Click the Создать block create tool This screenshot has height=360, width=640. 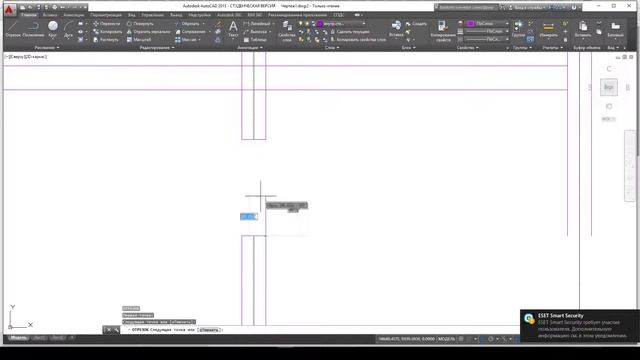click(x=416, y=24)
